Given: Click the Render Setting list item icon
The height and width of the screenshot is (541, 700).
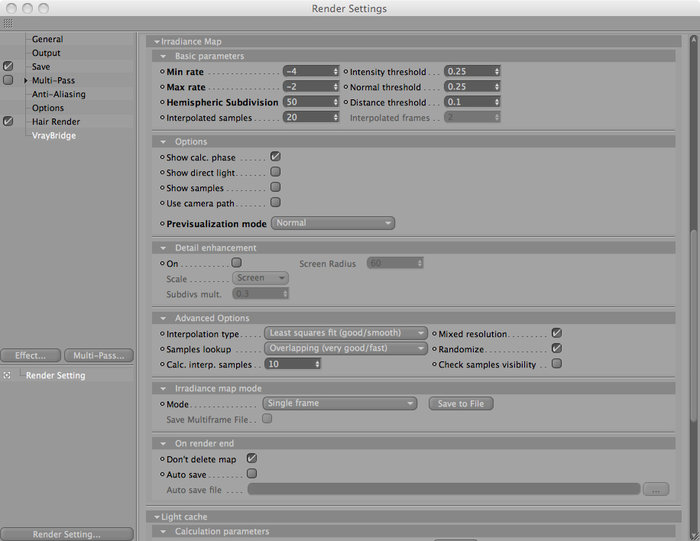Looking at the screenshot, I should [x=7, y=375].
